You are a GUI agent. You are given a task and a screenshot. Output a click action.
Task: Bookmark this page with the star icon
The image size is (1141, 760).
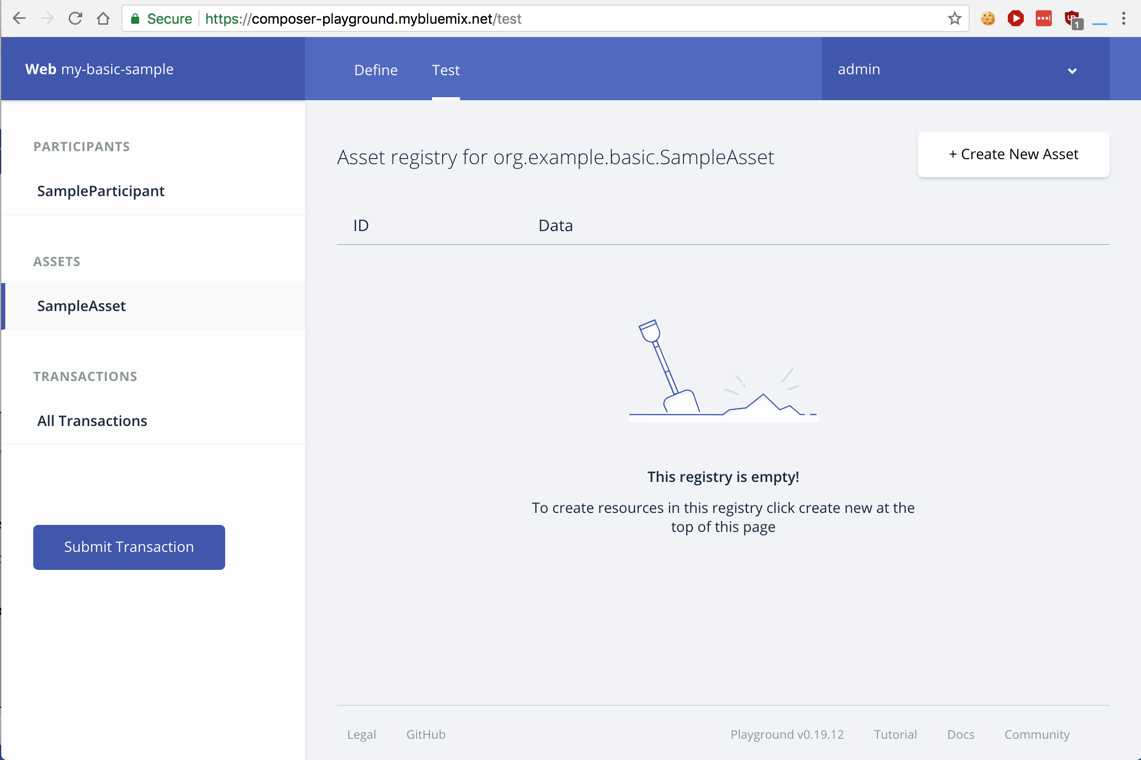click(954, 18)
